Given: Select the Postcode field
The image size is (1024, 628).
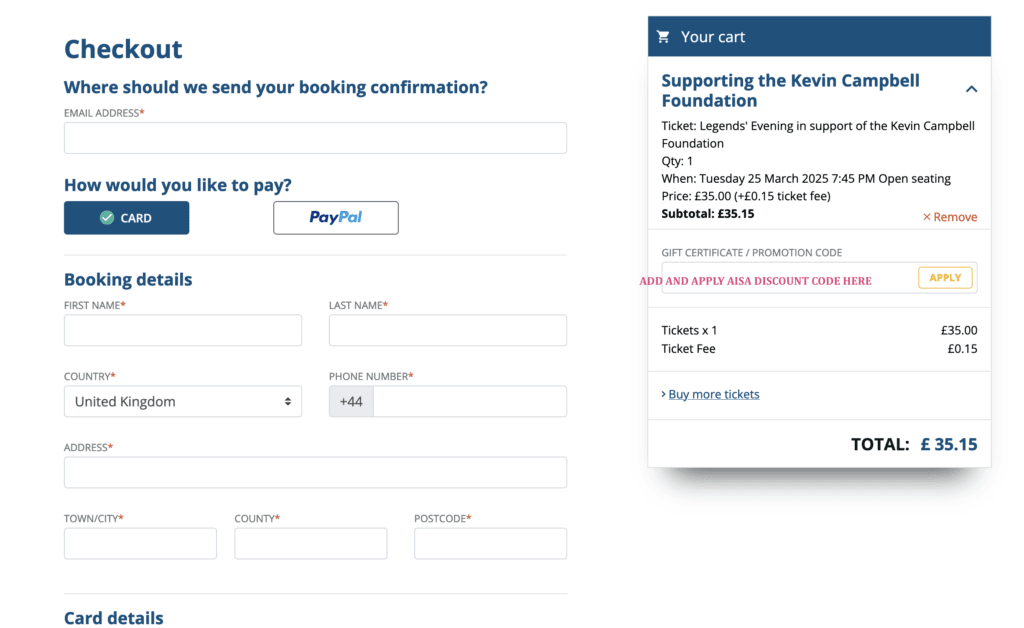Looking at the screenshot, I should tap(490, 544).
